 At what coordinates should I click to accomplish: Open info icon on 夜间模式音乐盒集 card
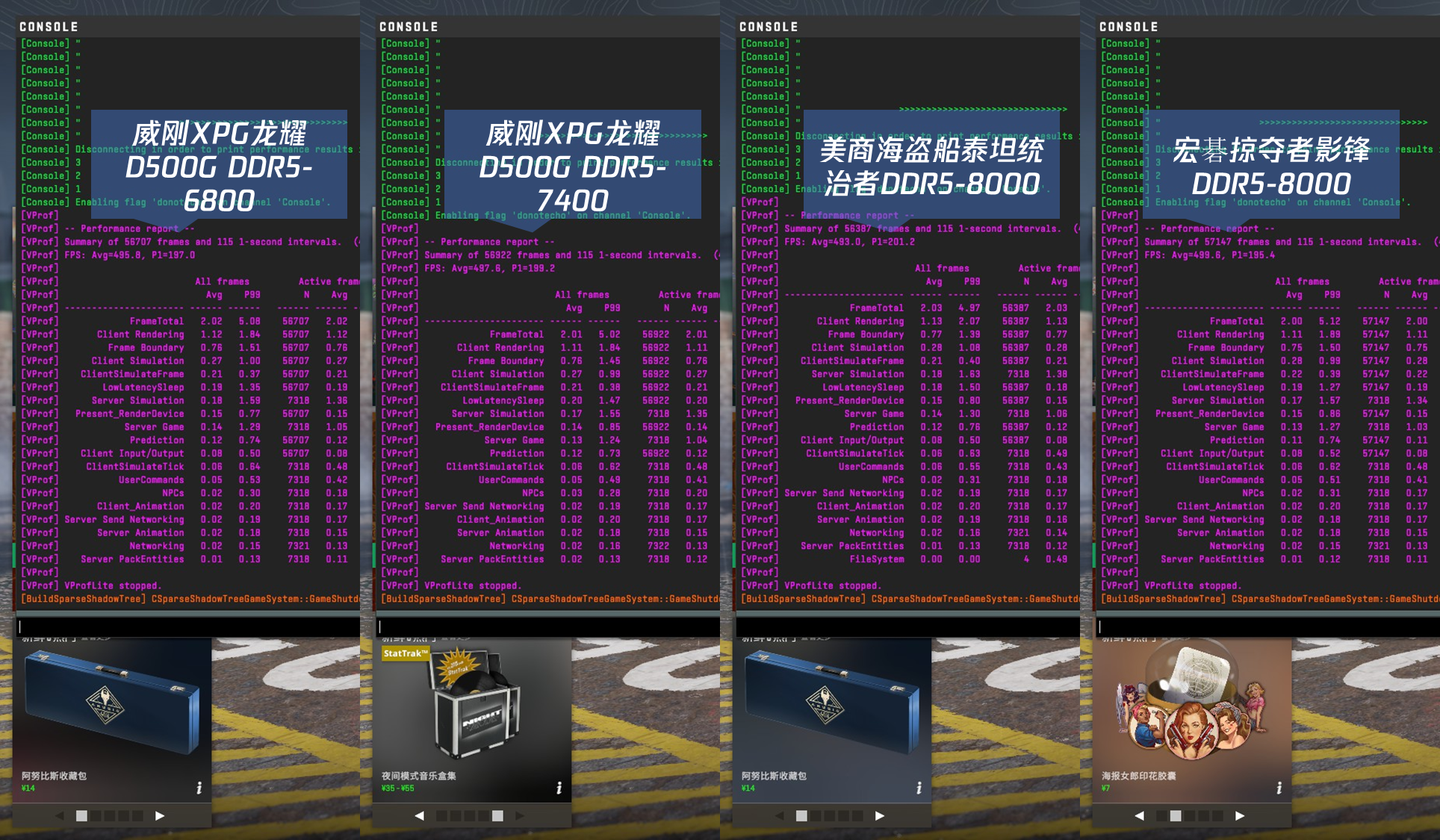click(x=559, y=788)
